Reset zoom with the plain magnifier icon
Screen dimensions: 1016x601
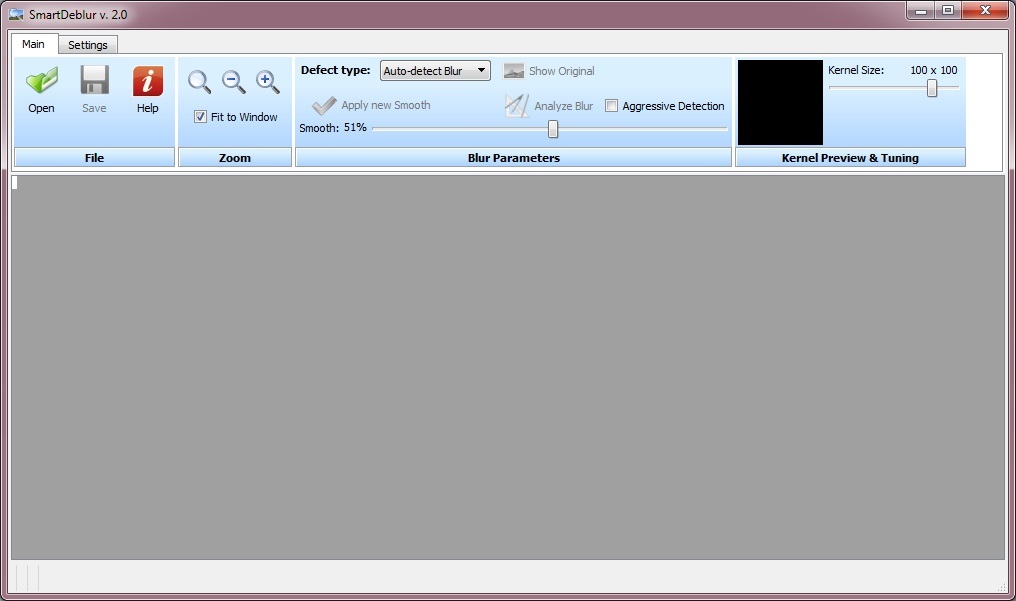pos(200,82)
